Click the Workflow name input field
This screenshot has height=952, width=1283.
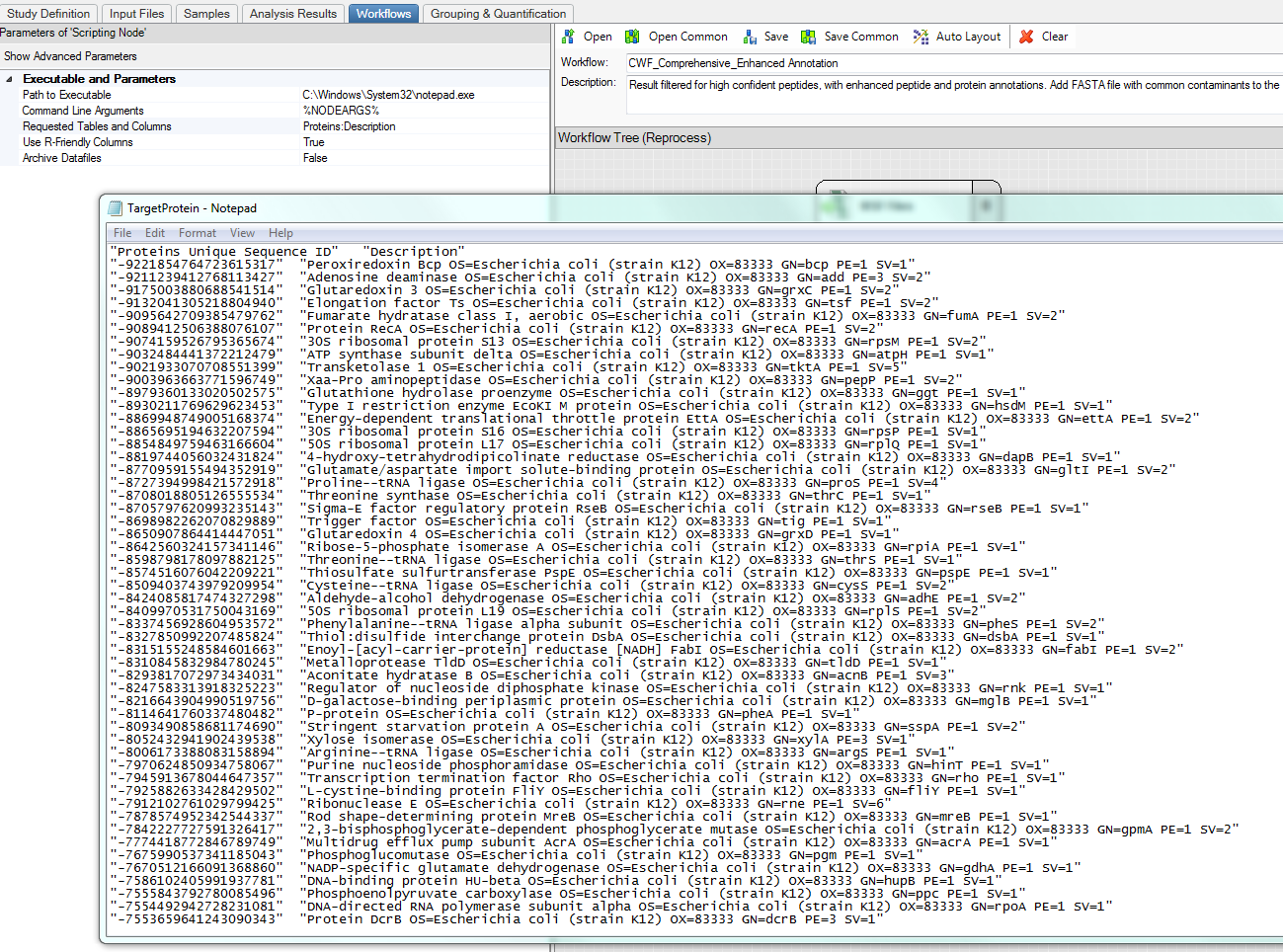point(948,63)
